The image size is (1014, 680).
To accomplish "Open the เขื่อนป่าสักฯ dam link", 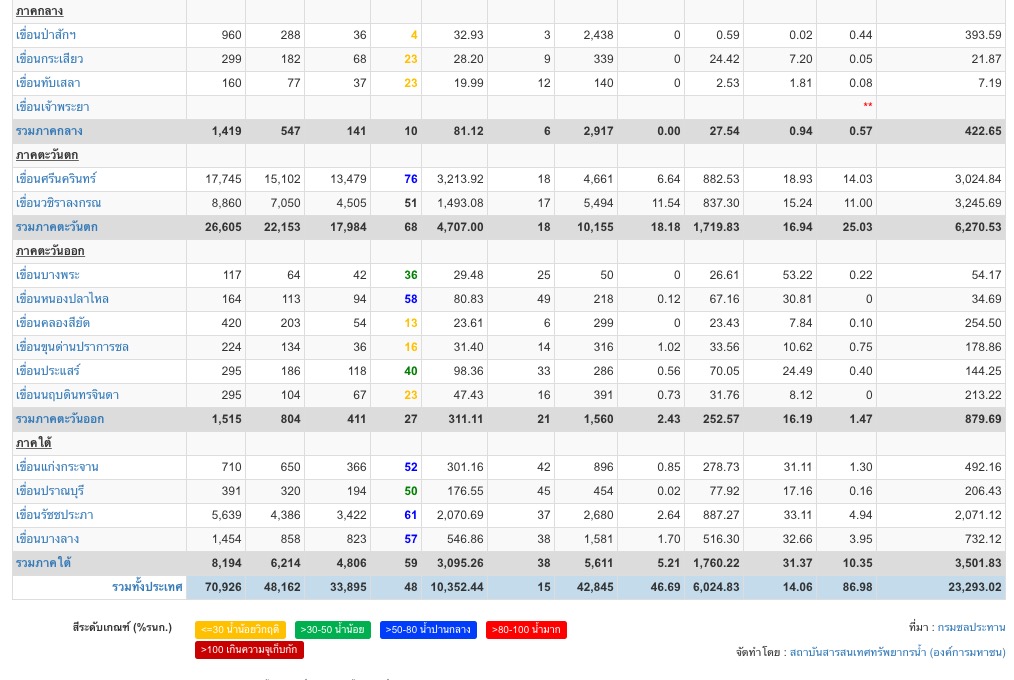I will (46, 35).
